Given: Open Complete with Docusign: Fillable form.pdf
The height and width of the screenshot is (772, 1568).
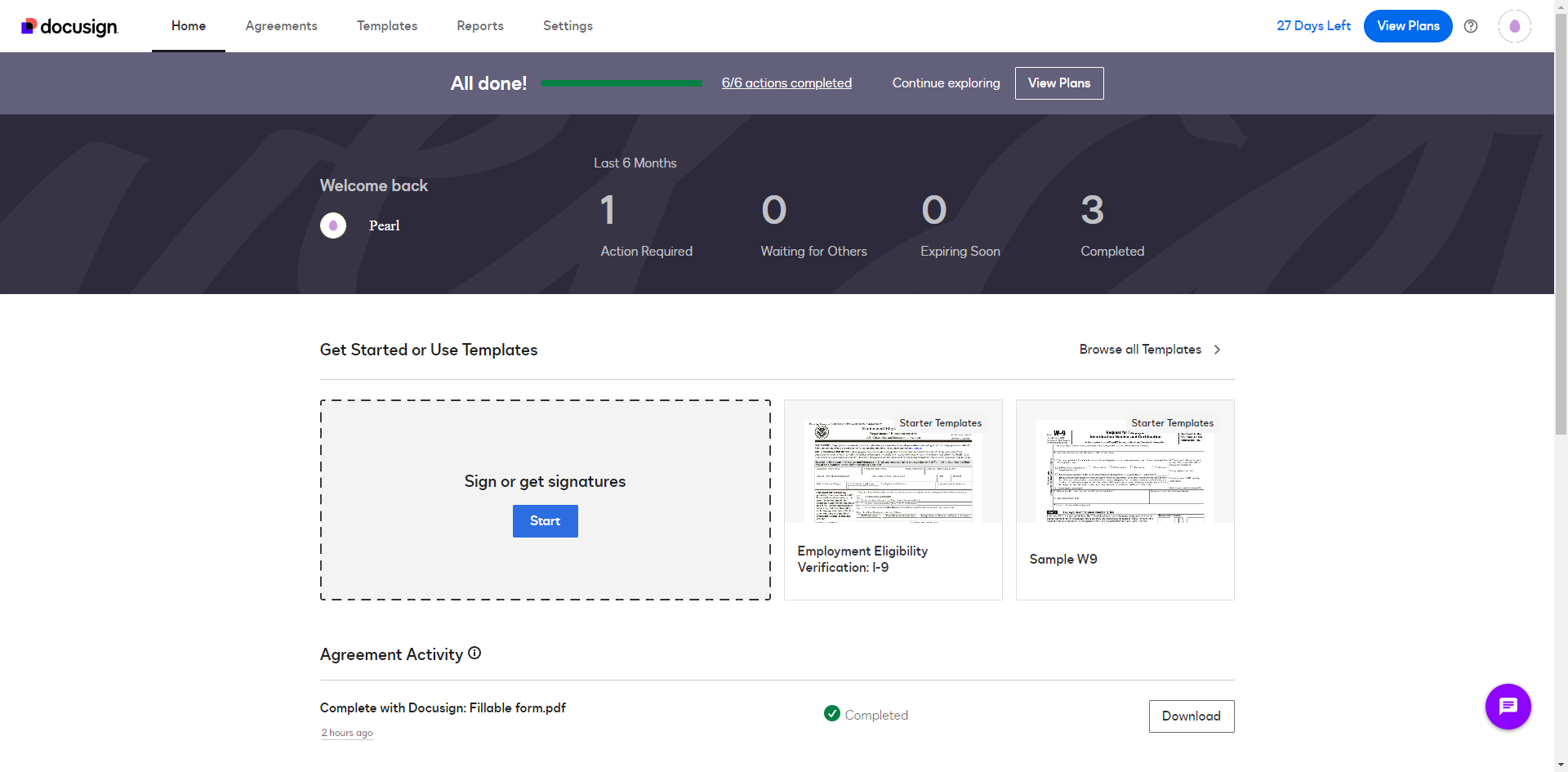Looking at the screenshot, I should click(443, 708).
